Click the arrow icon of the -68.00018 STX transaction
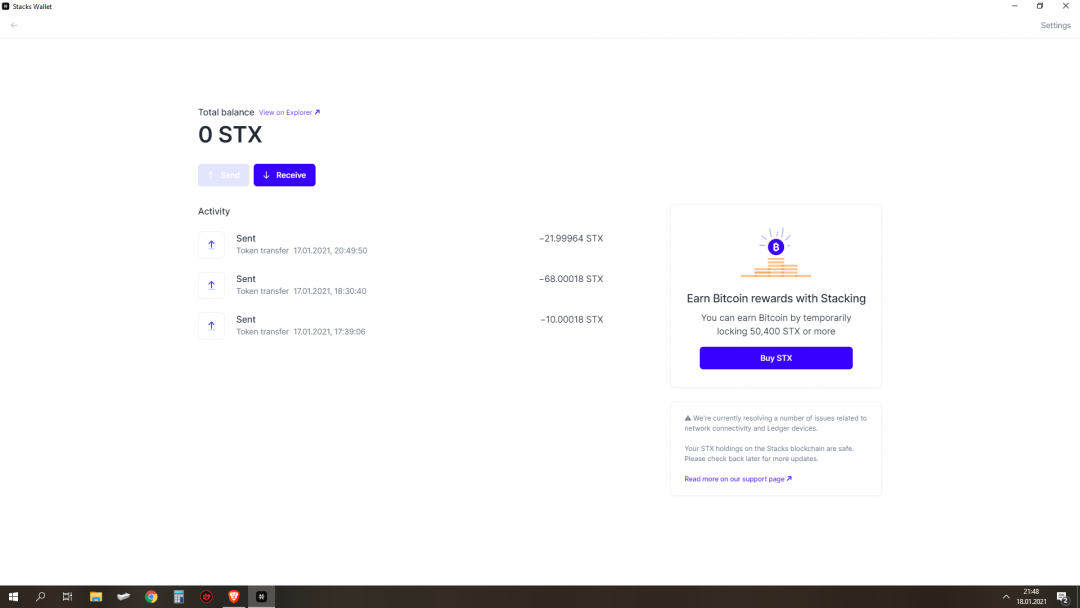This screenshot has height=608, width=1080. pyautogui.click(x=211, y=285)
